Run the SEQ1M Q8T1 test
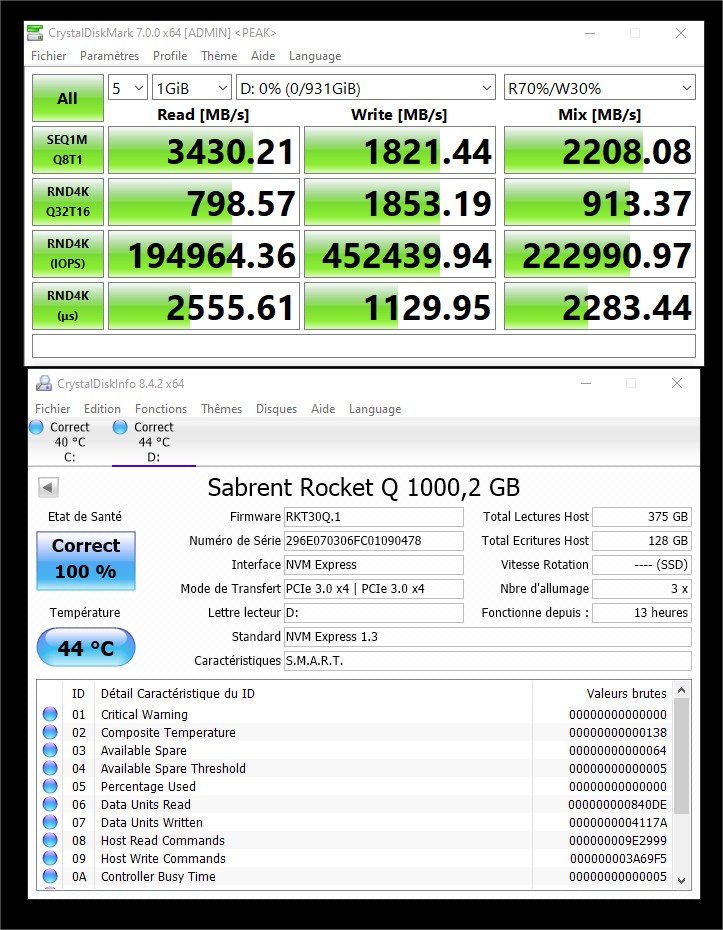 [x=68, y=149]
